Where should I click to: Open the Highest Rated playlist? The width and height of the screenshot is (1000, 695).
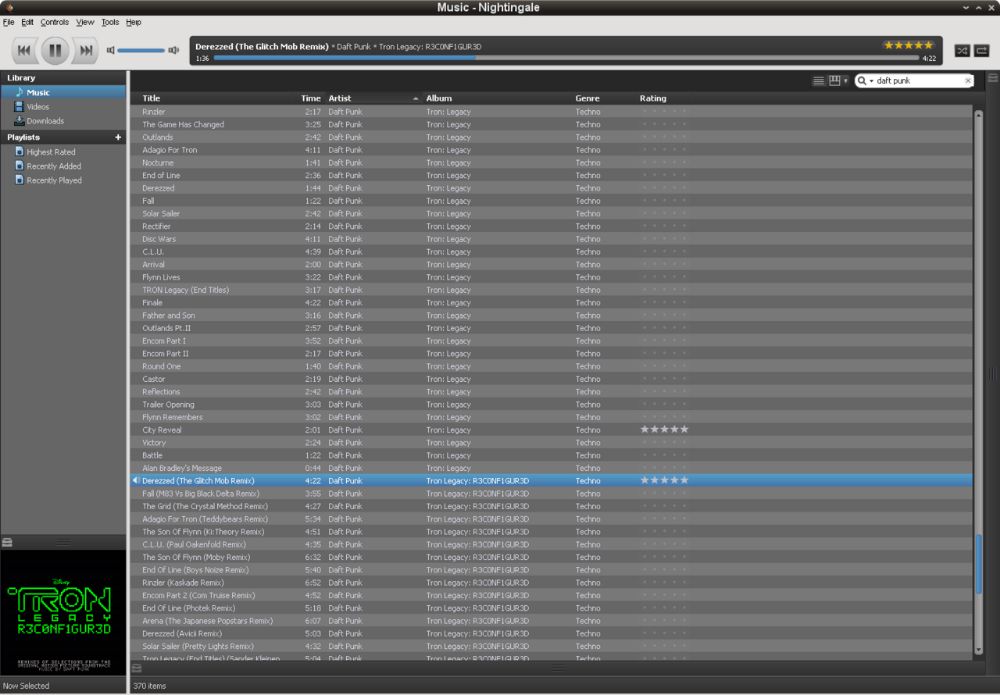coord(63,152)
